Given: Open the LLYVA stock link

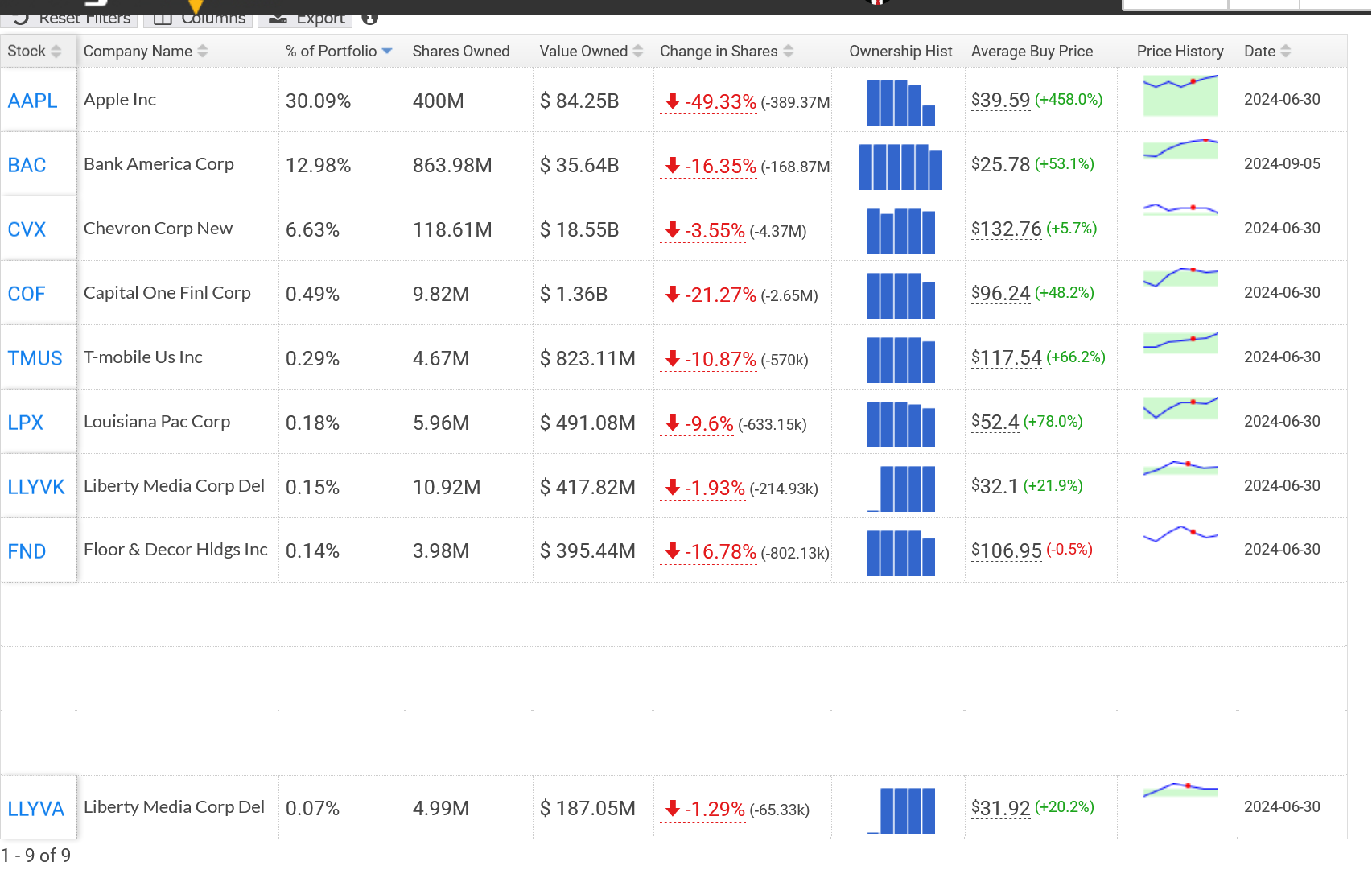Looking at the screenshot, I should 35,809.
